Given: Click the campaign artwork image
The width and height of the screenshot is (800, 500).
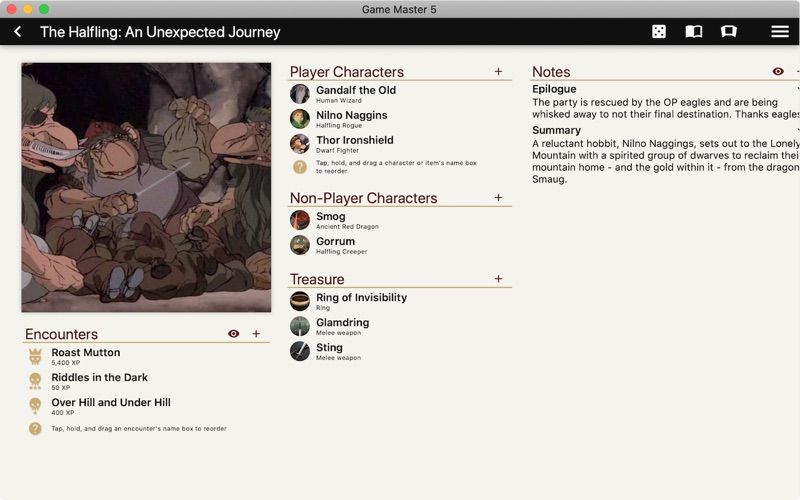Looking at the screenshot, I should point(146,187).
